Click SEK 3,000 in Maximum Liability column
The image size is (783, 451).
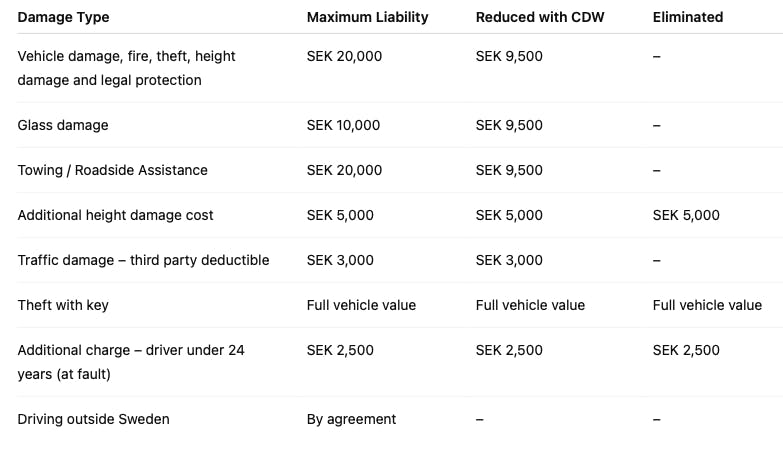[x=340, y=260]
